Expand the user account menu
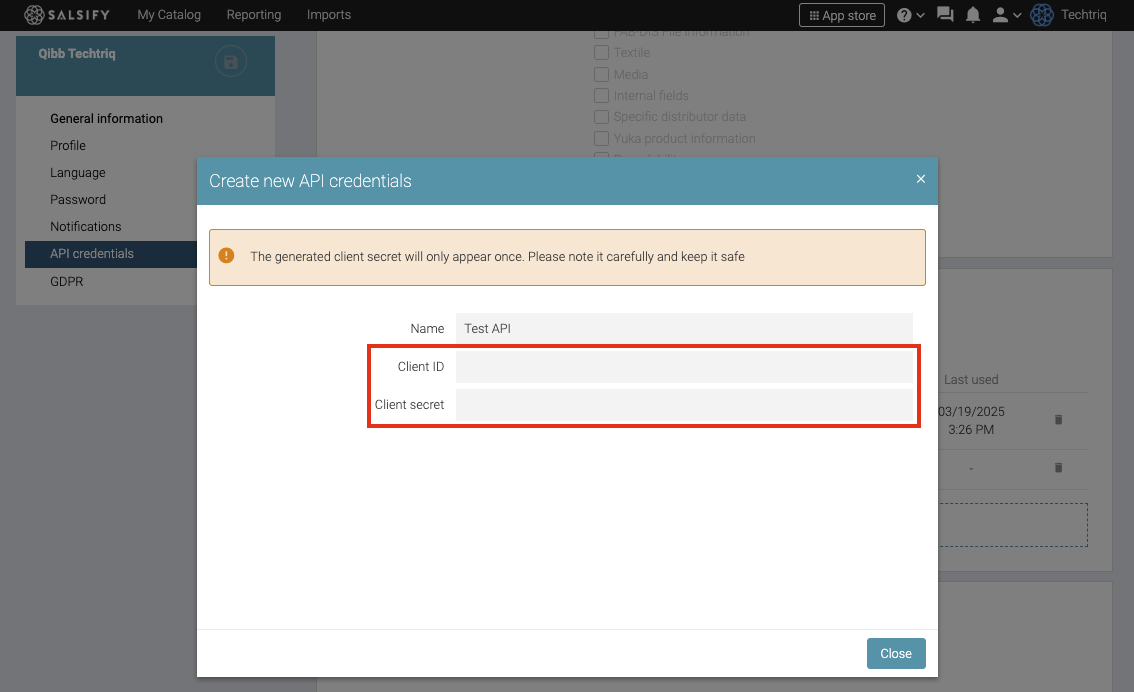Image resolution: width=1134 pixels, height=692 pixels. pos(1006,15)
